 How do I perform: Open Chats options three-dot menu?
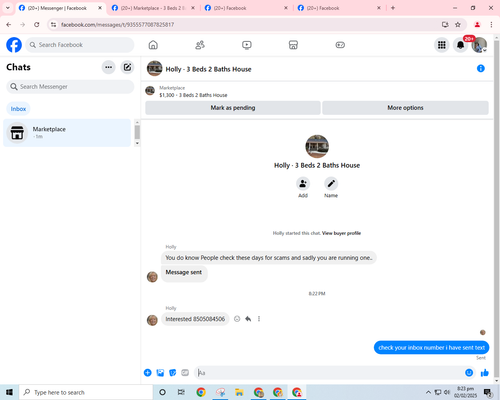[108, 67]
